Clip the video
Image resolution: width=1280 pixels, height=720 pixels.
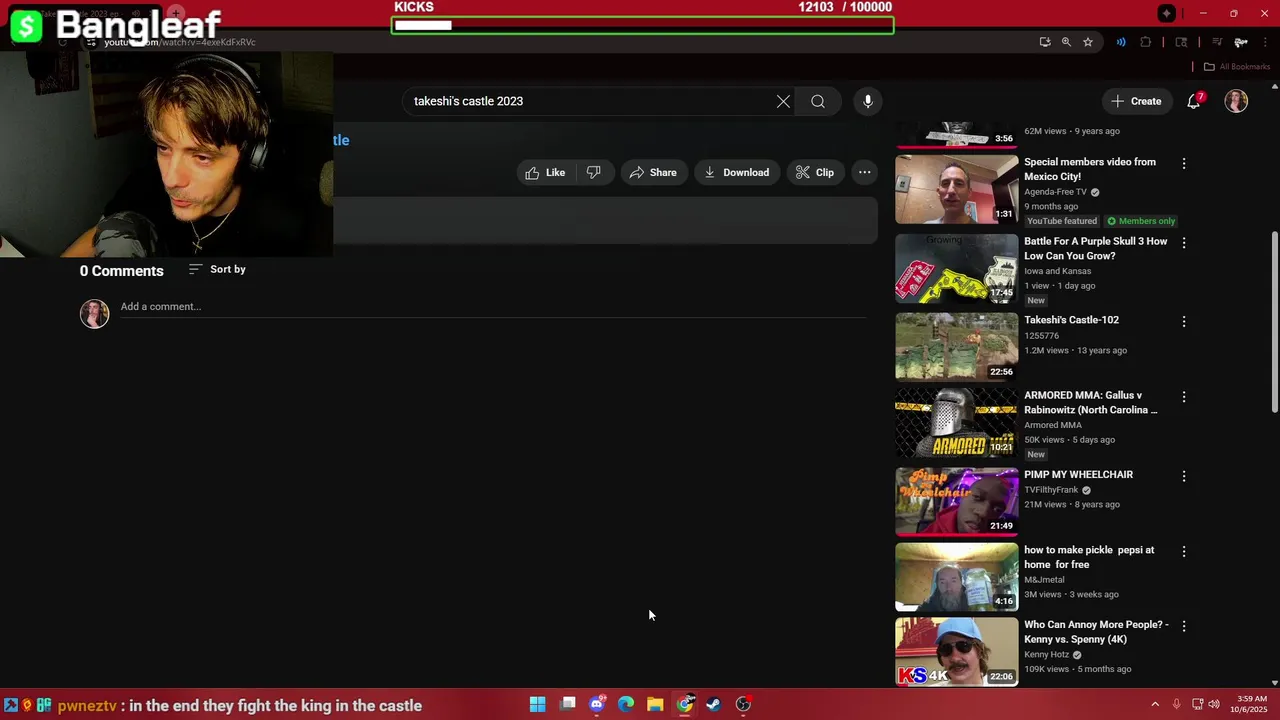[x=815, y=172]
